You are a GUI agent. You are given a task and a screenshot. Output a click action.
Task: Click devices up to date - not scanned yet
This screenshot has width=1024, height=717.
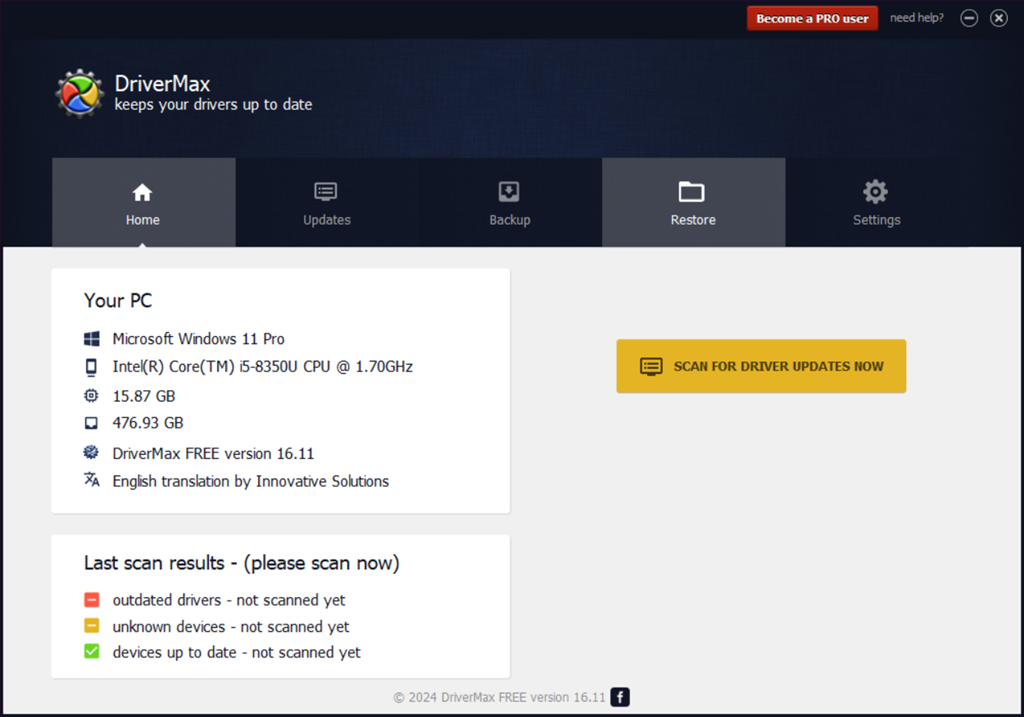pos(236,652)
